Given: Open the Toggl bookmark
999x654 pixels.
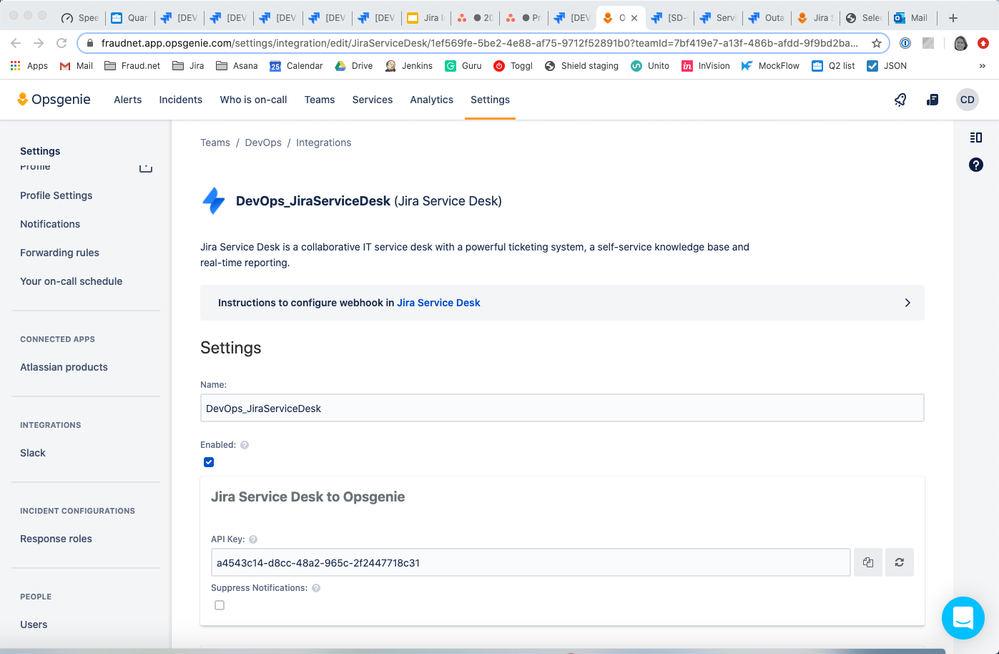Looking at the screenshot, I should (x=513, y=66).
